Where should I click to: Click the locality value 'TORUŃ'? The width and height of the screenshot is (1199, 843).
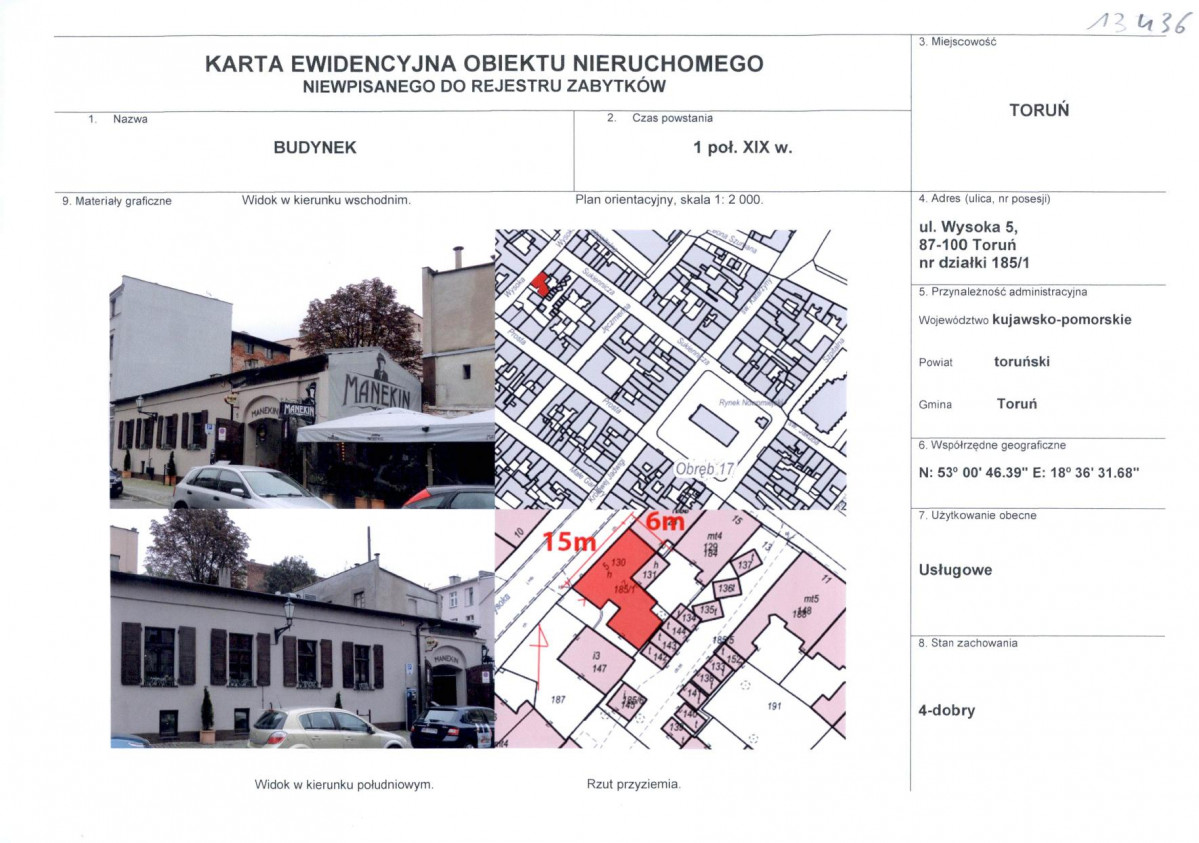point(1039,110)
